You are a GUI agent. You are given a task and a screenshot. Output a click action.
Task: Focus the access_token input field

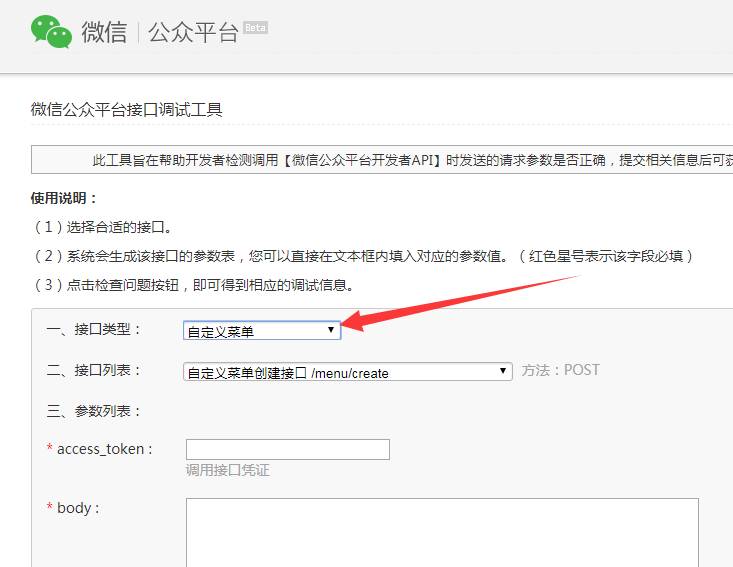pyautogui.click(x=287, y=449)
